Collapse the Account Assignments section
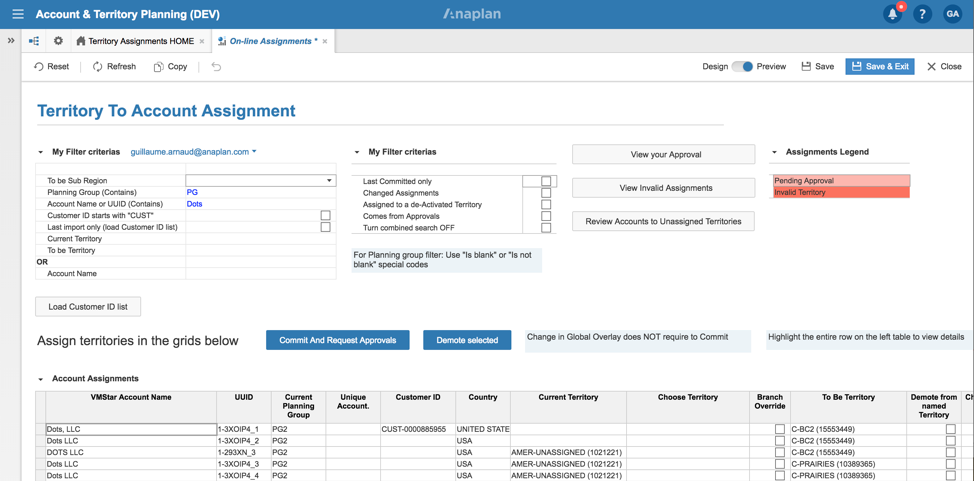The width and height of the screenshot is (974, 481). (40, 378)
